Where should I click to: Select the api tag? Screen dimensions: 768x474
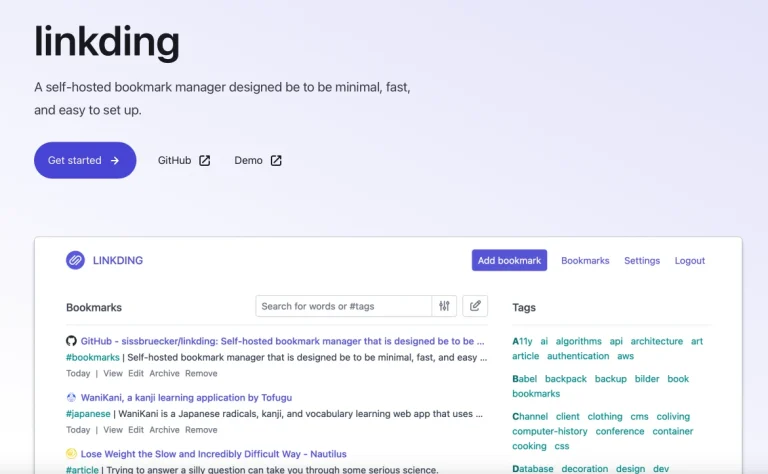click(616, 341)
